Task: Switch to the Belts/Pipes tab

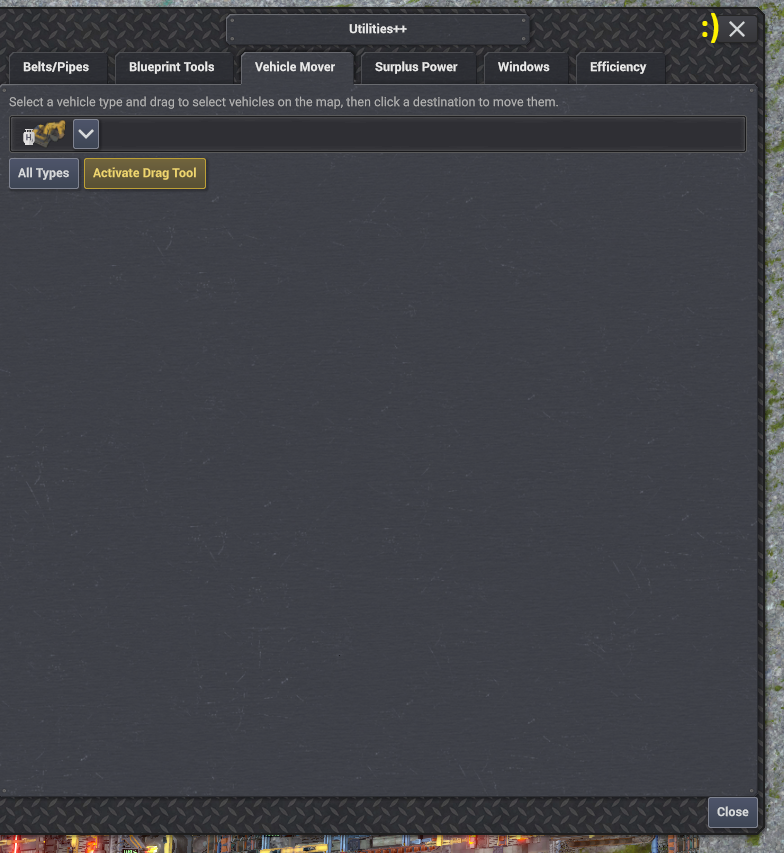Action: click(56, 67)
